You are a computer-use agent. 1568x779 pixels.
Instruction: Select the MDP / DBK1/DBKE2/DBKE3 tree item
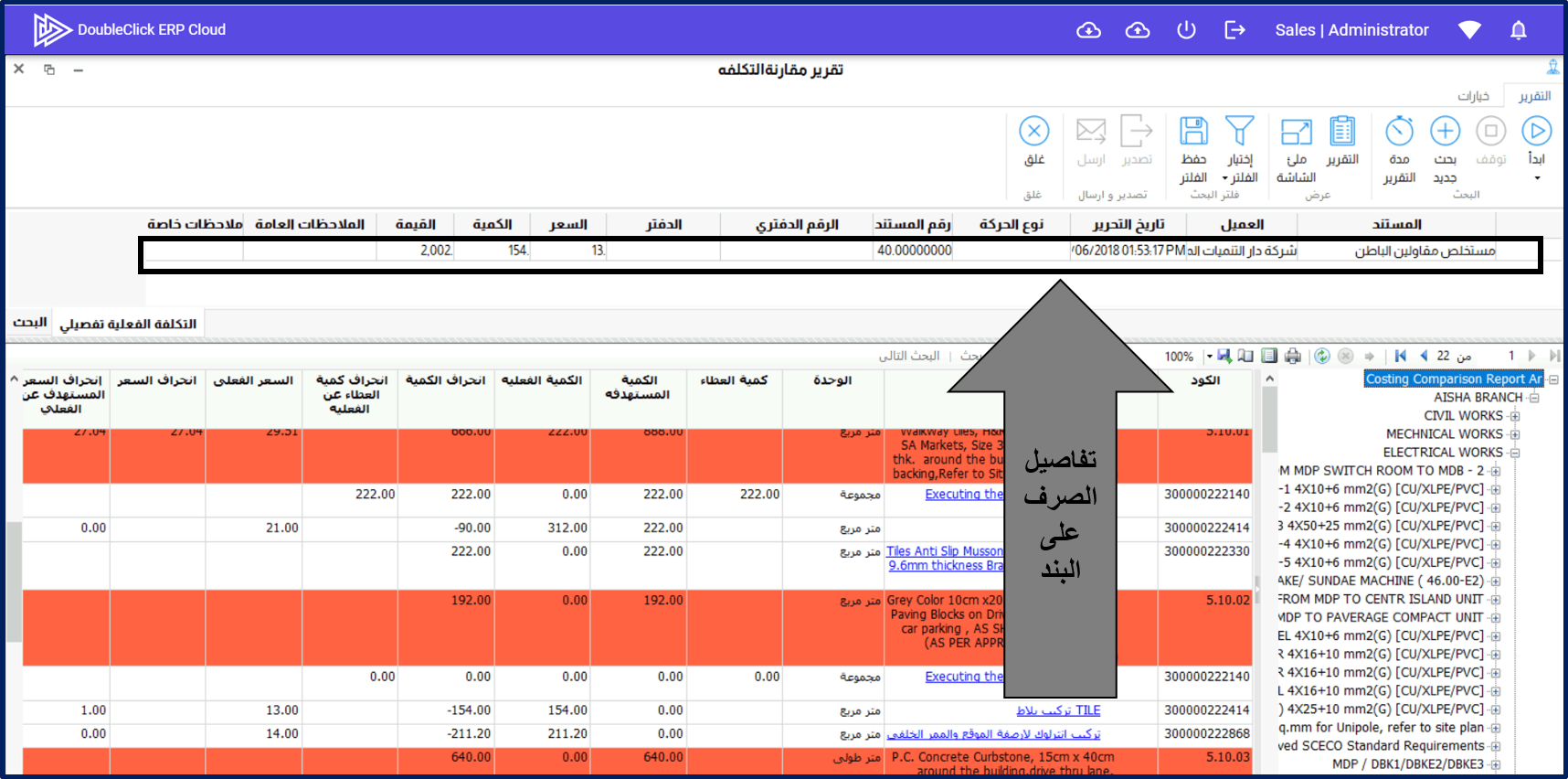tap(1408, 763)
